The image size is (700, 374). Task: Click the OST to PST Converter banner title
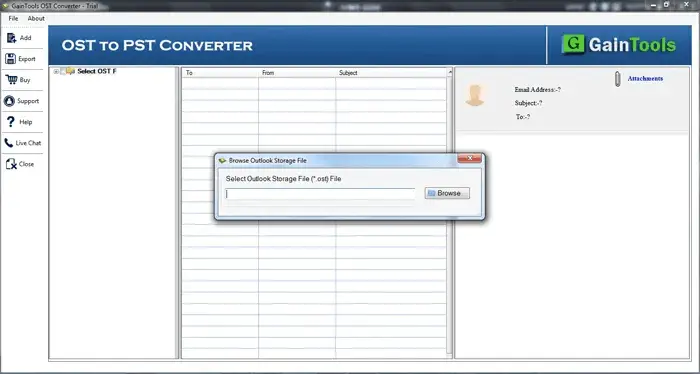[x=157, y=45]
